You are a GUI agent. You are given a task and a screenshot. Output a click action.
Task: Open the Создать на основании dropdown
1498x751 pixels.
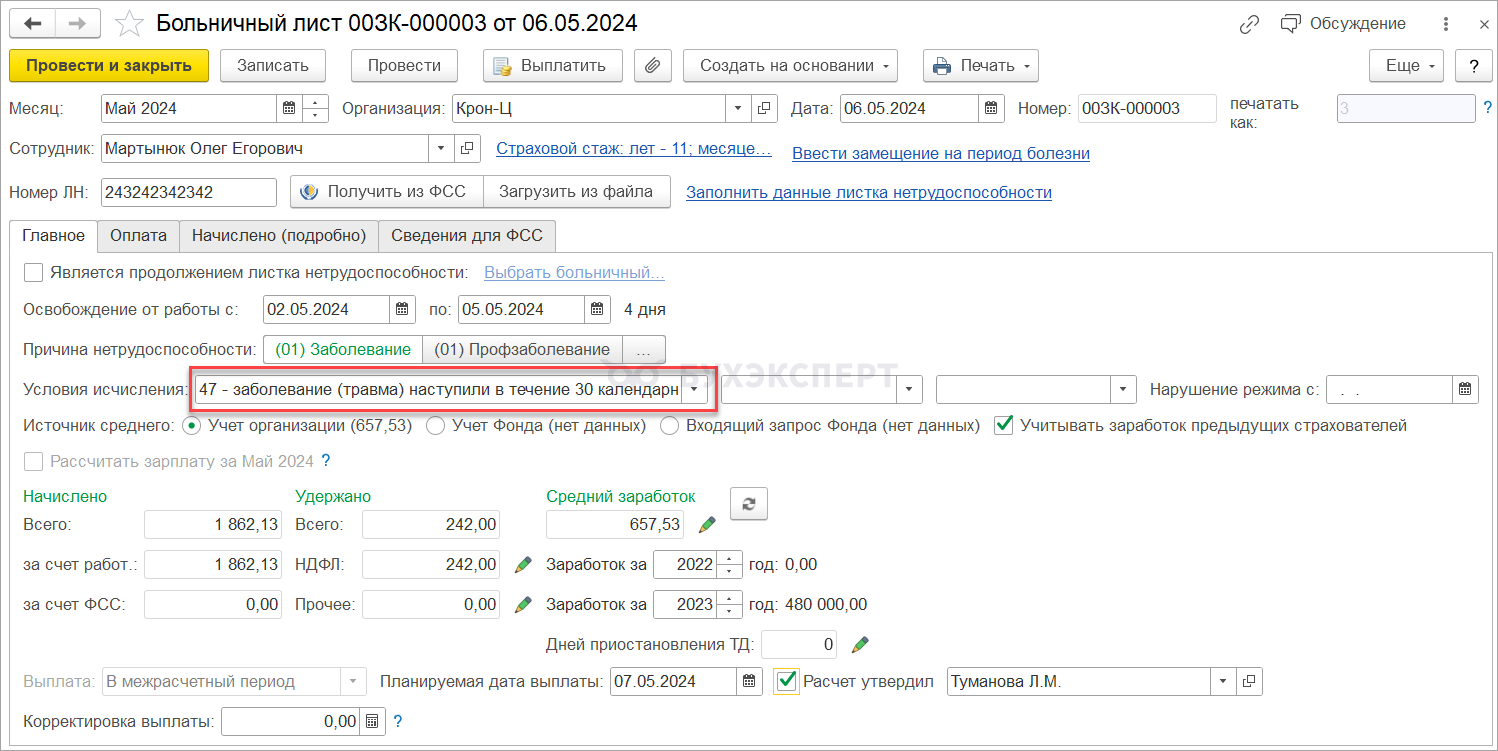point(790,66)
